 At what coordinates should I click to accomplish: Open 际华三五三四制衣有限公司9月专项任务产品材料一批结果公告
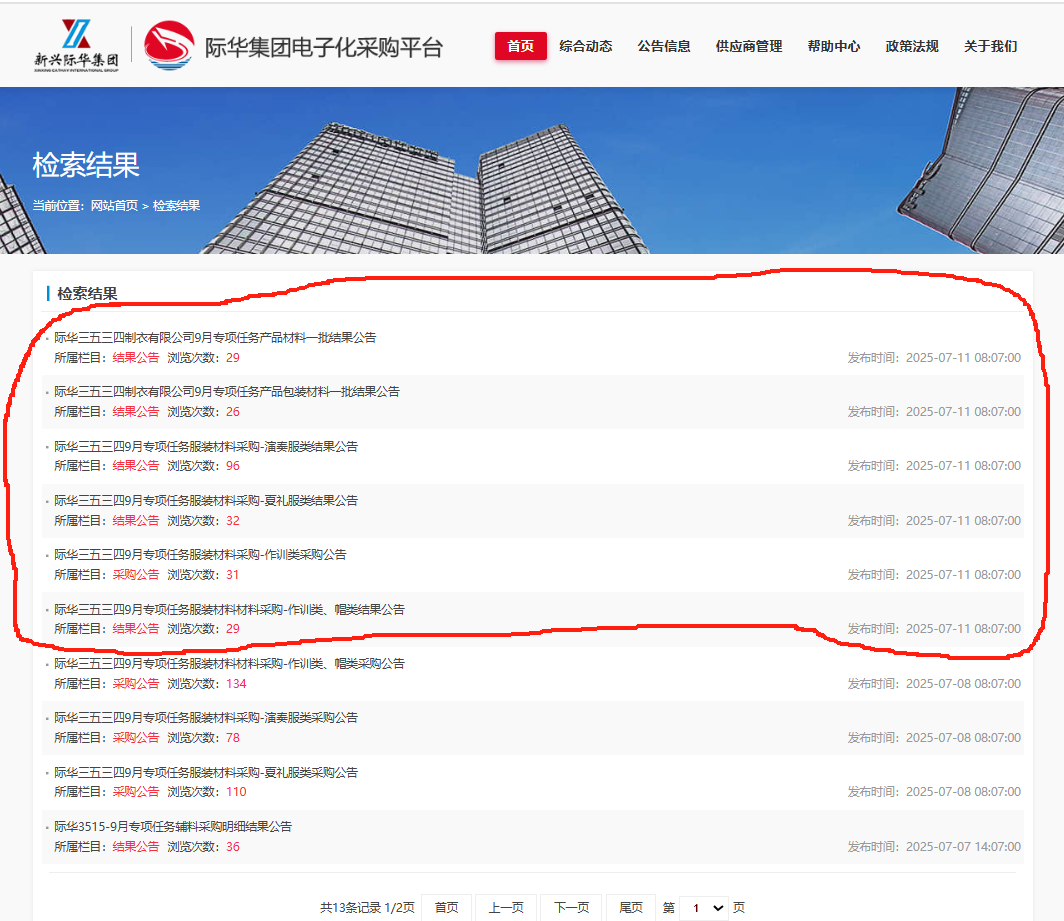(x=215, y=337)
